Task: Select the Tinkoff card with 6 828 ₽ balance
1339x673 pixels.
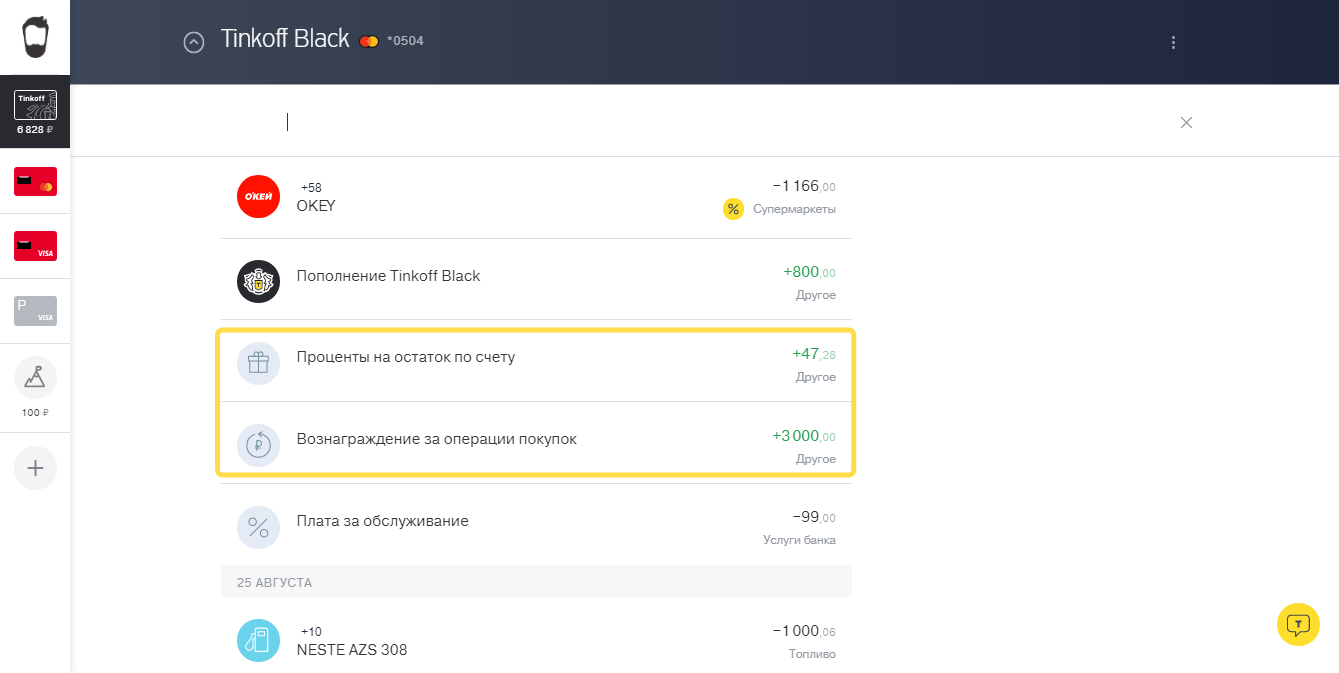Action: [x=35, y=112]
